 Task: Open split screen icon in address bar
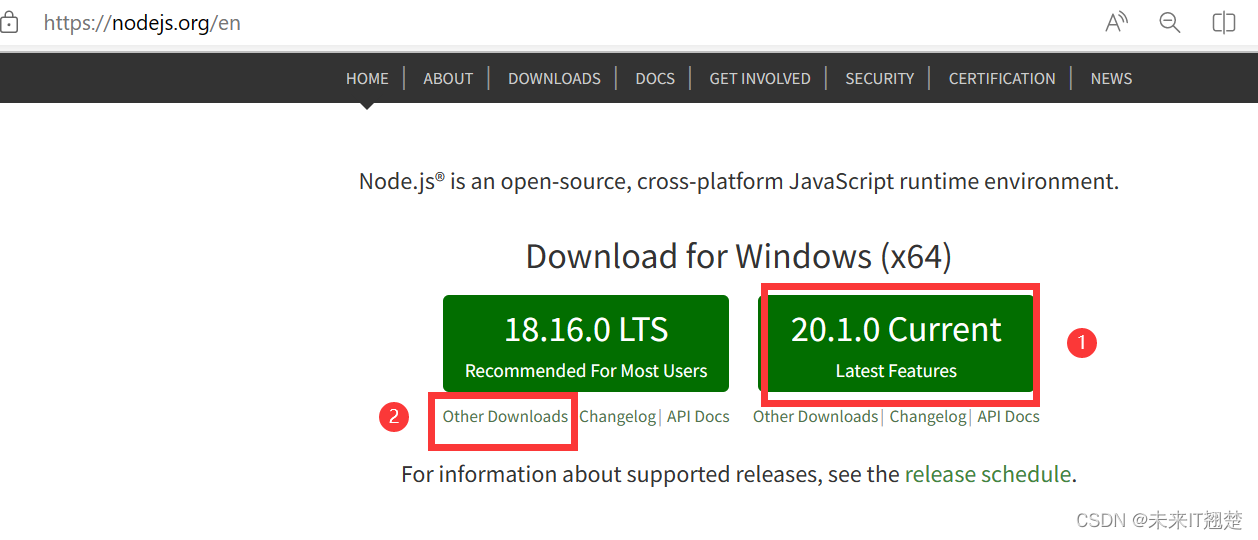(x=1224, y=23)
